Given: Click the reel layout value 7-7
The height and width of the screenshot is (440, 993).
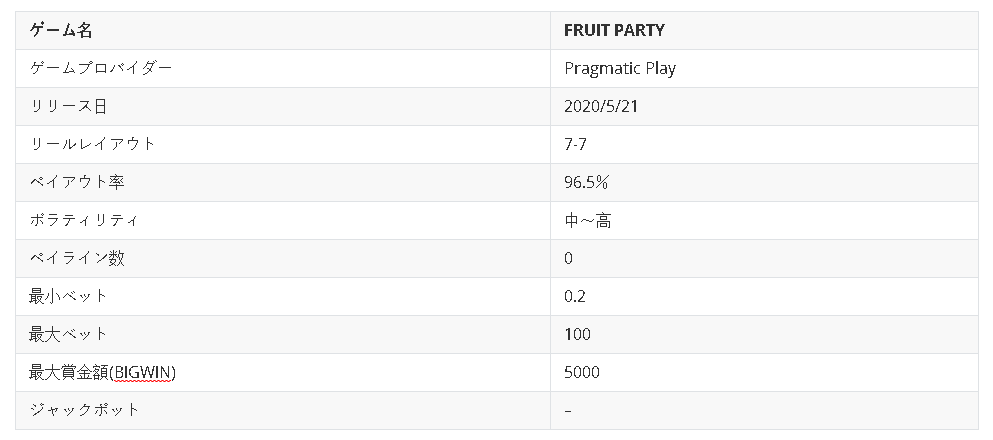Looking at the screenshot, I should click(x=575, y=144).
